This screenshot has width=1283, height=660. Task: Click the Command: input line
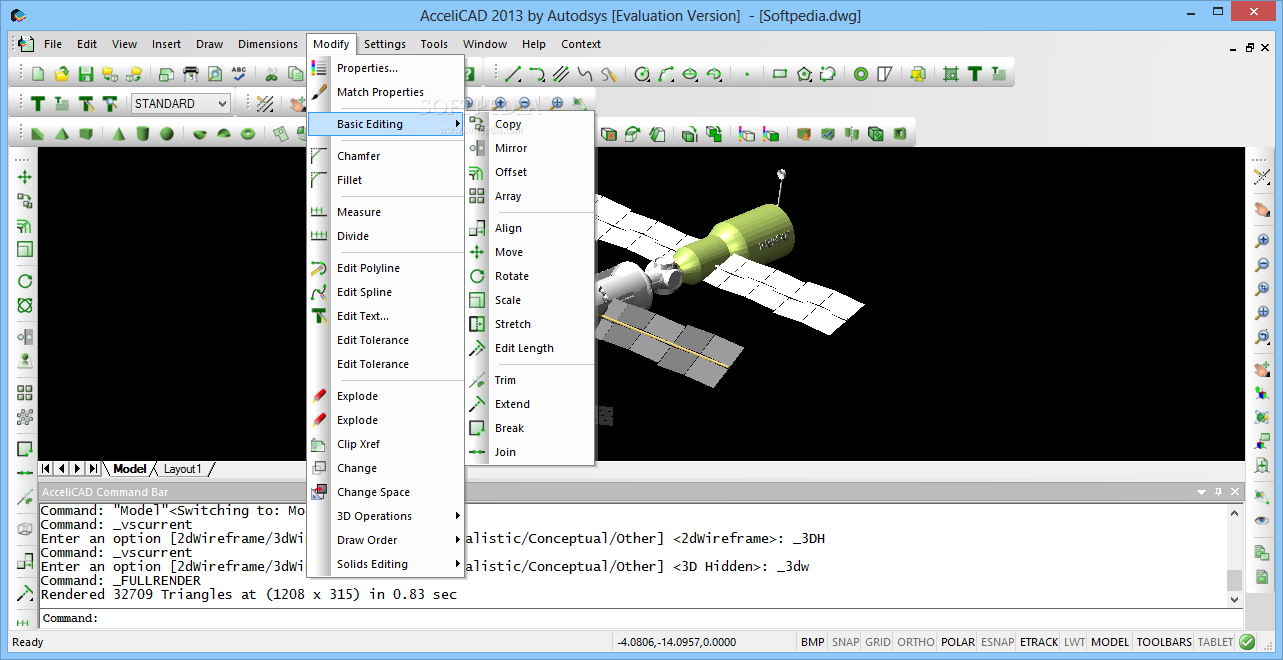[640, 618]
